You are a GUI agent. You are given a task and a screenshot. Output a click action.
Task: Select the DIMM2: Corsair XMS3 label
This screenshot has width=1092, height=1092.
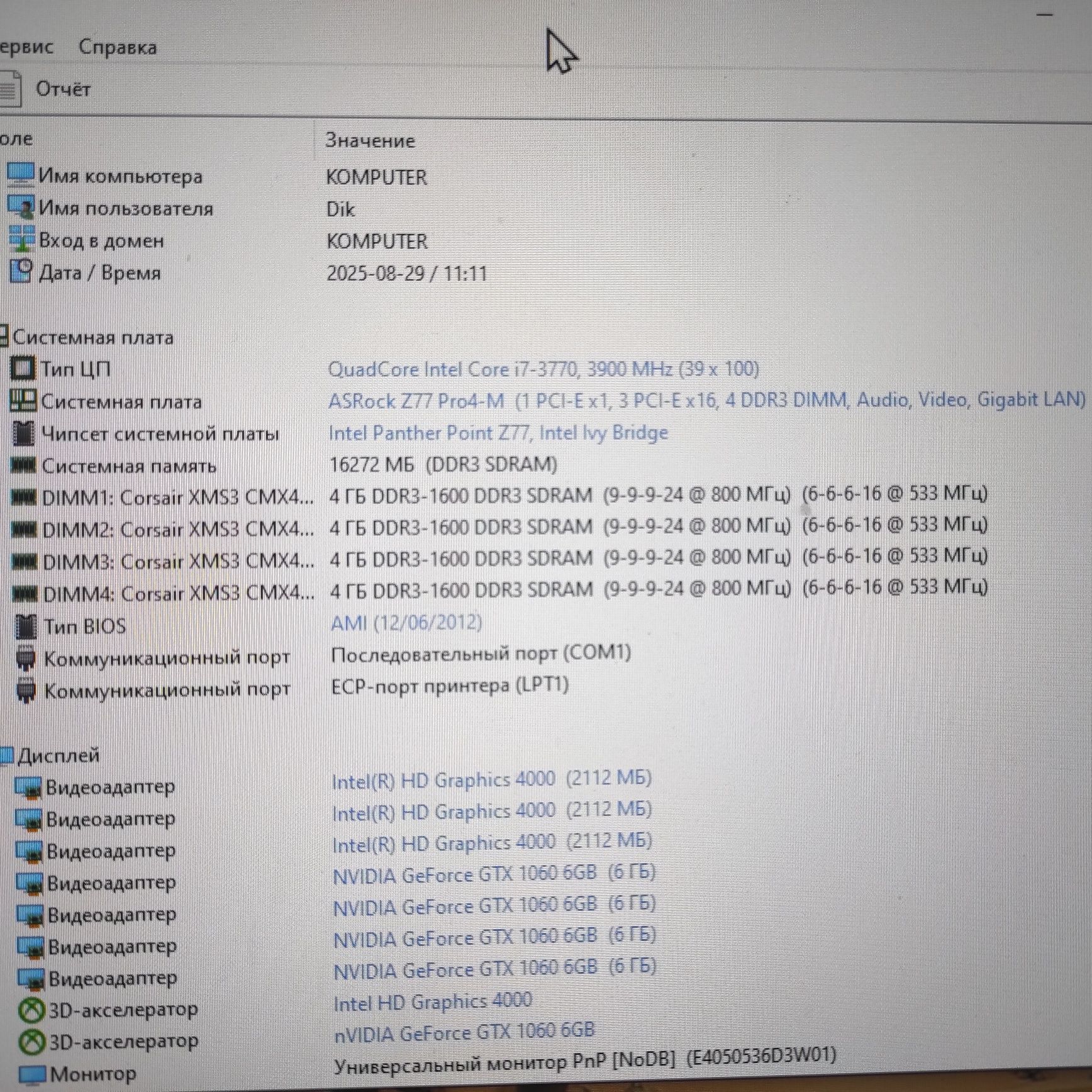pos(178,530)
